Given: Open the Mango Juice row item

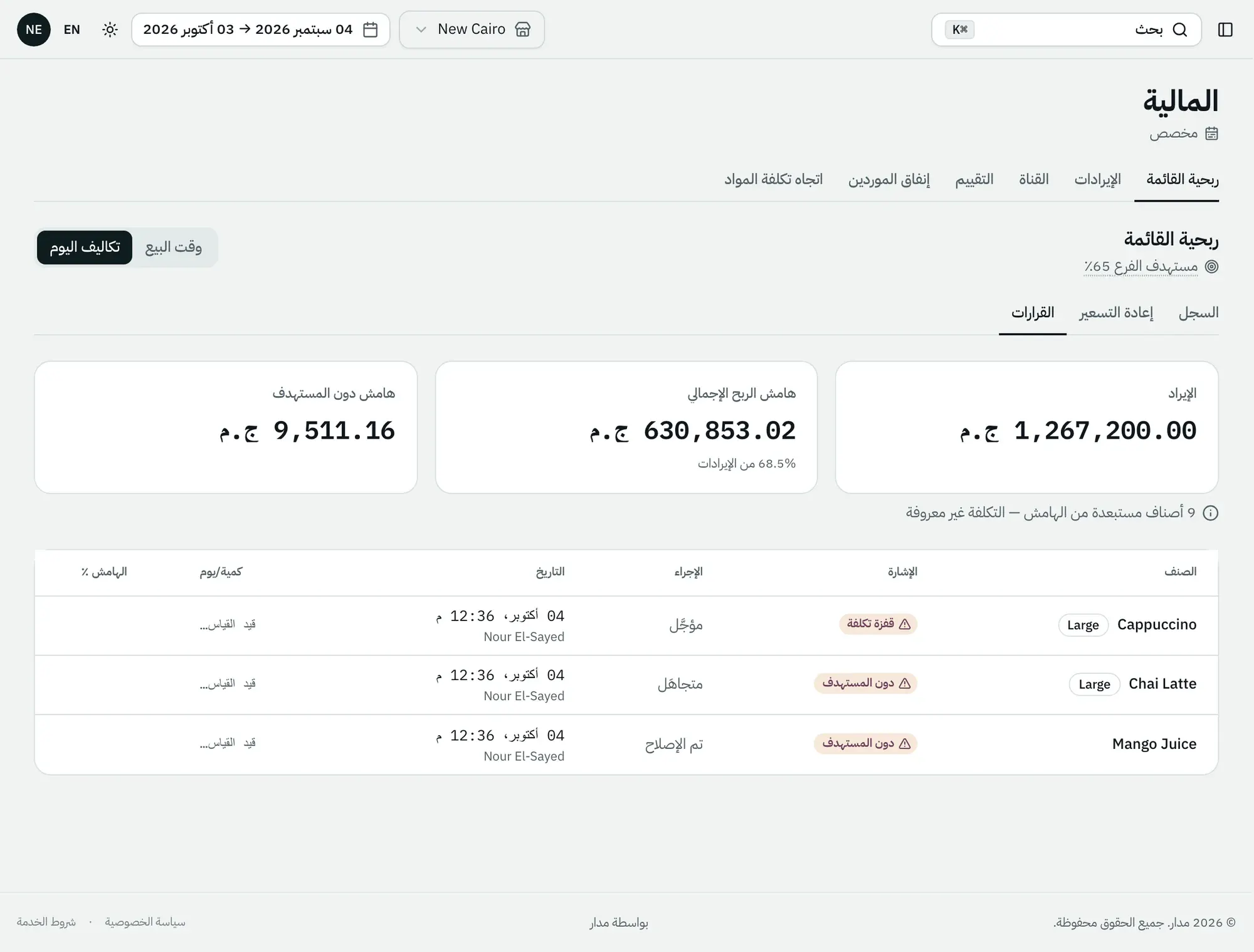Looking at the screenshot, I should pyautogui.click(x=1154, y=744).
